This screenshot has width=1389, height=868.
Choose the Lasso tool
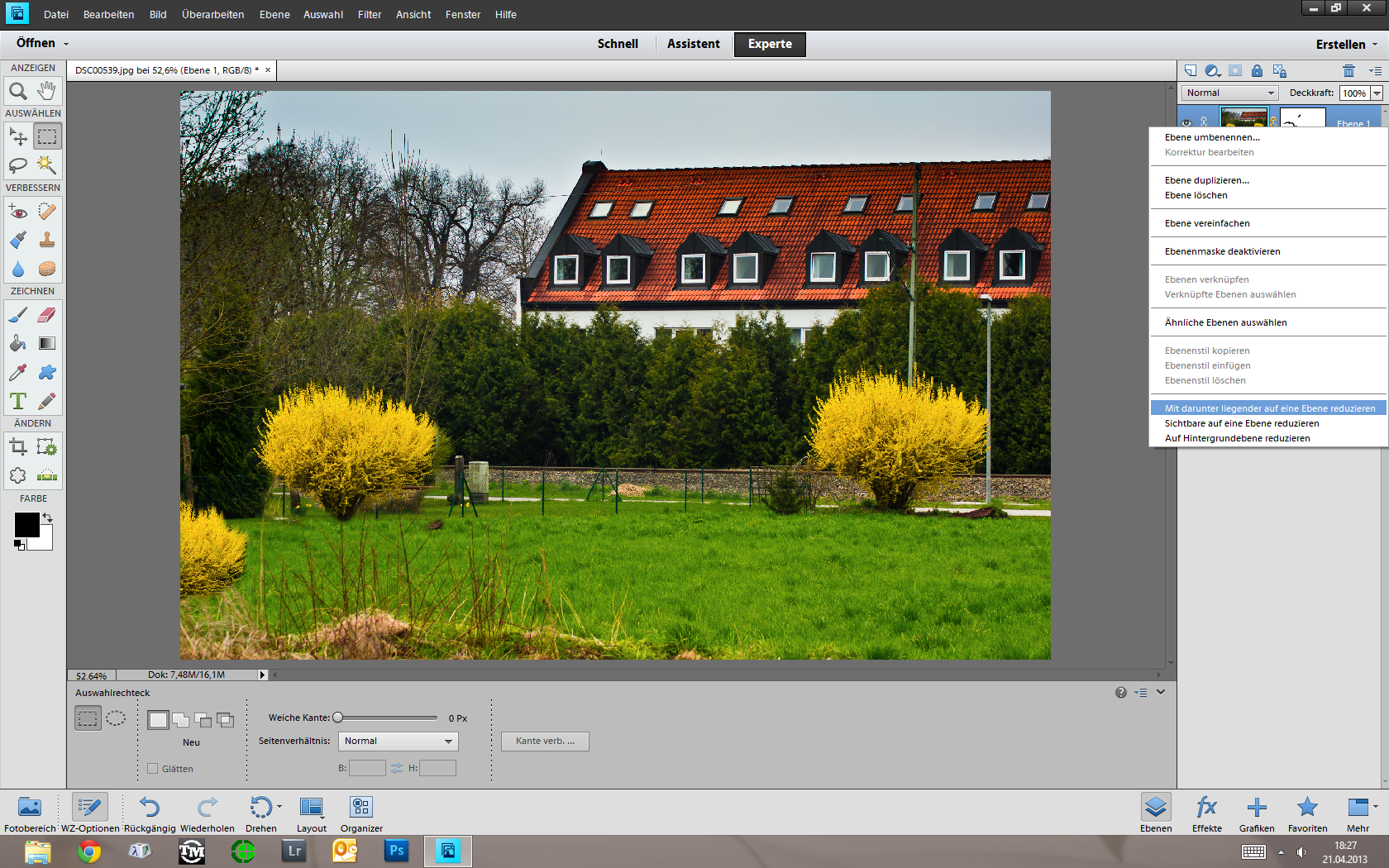[18, 165]
